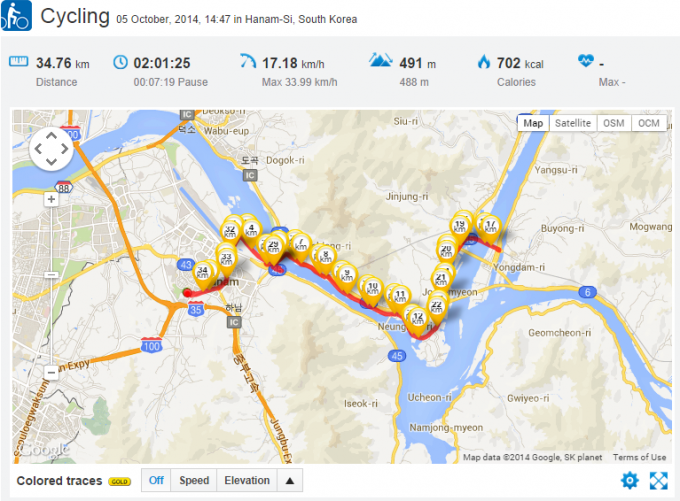Click the cycling activity icon

coord(17,18)
